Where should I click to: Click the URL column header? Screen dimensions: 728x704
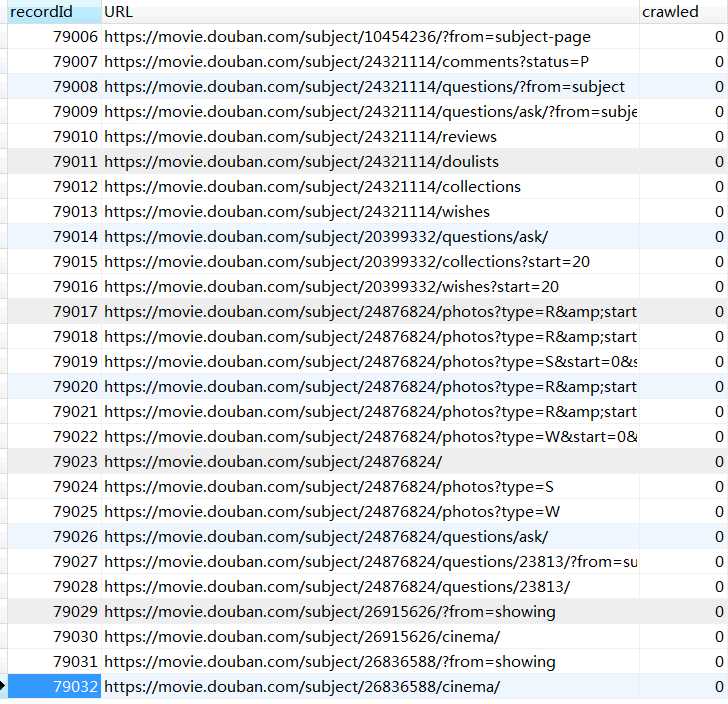pos(370,12)
